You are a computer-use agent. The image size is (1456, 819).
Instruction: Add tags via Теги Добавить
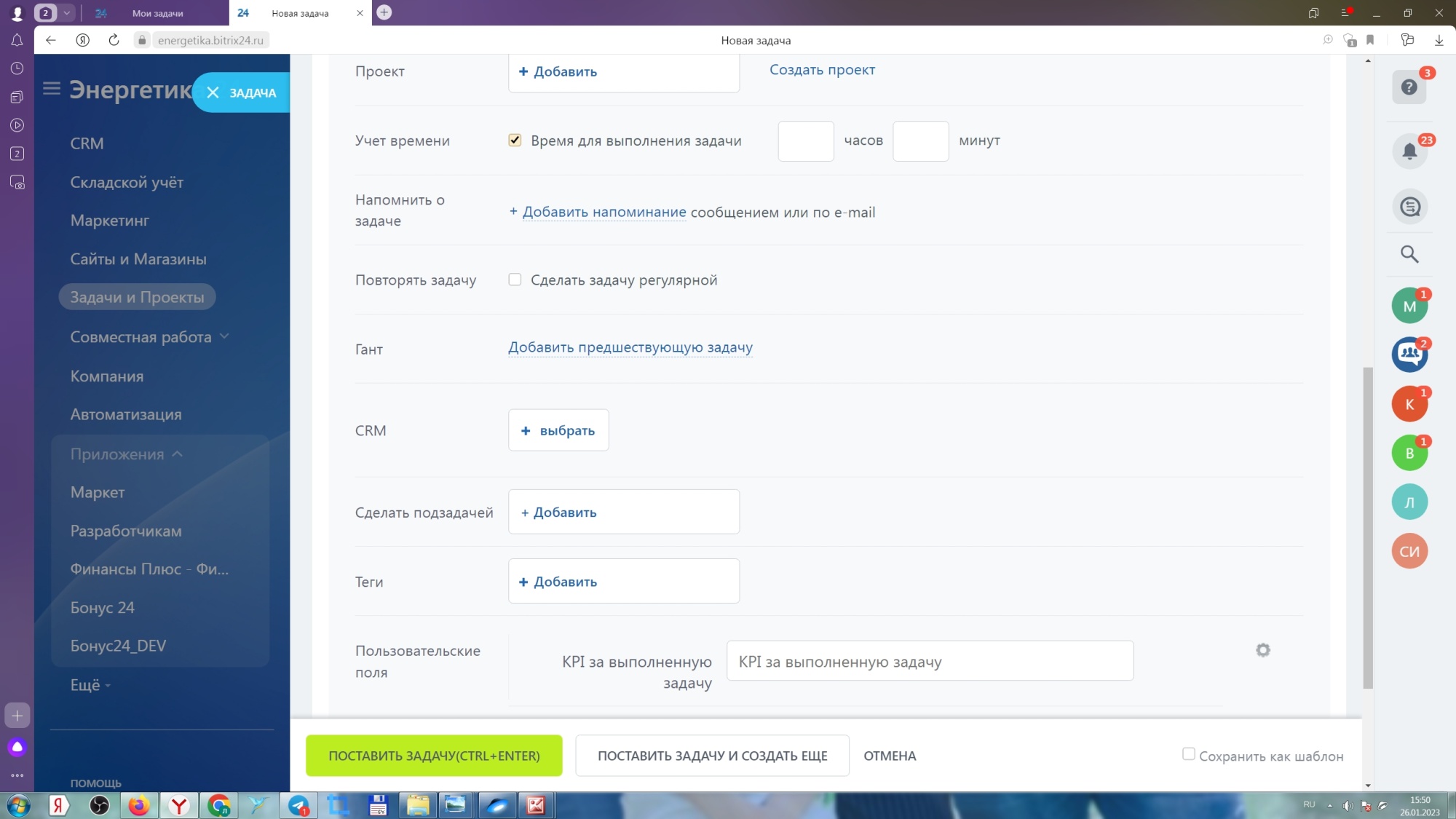pos(624,581)
